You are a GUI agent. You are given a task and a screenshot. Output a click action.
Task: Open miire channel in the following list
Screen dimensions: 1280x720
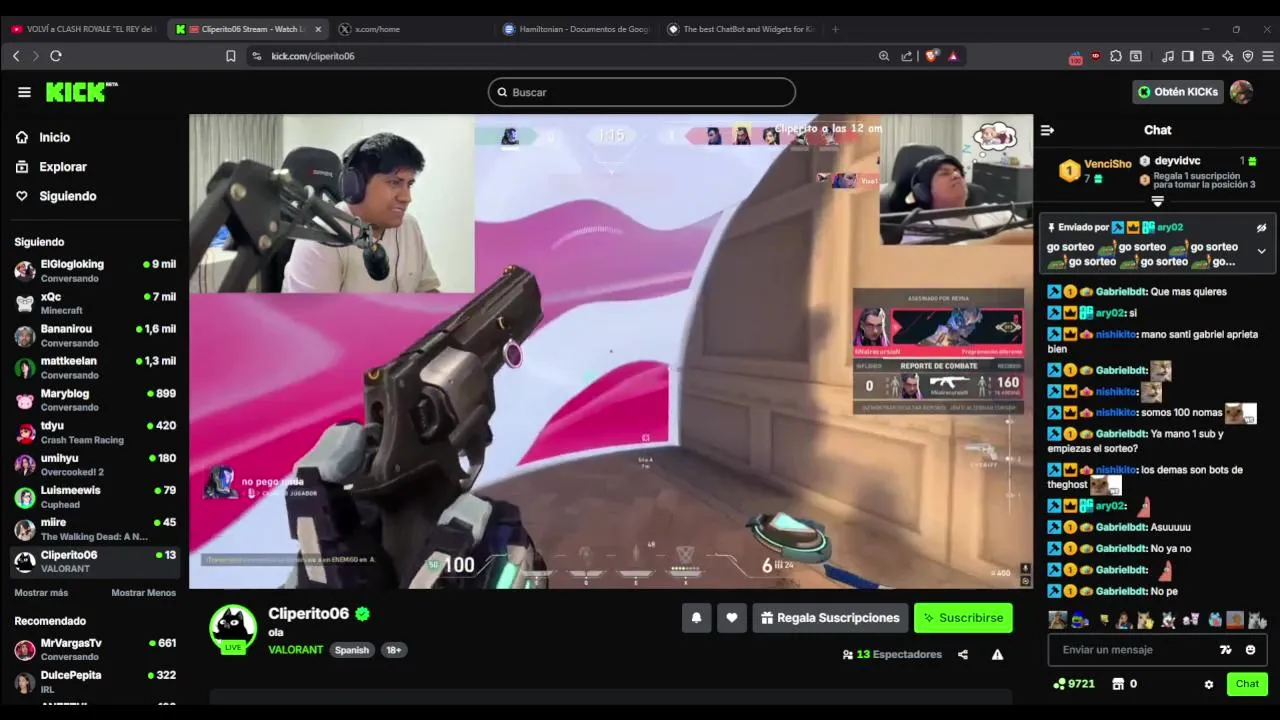point(95,529)
